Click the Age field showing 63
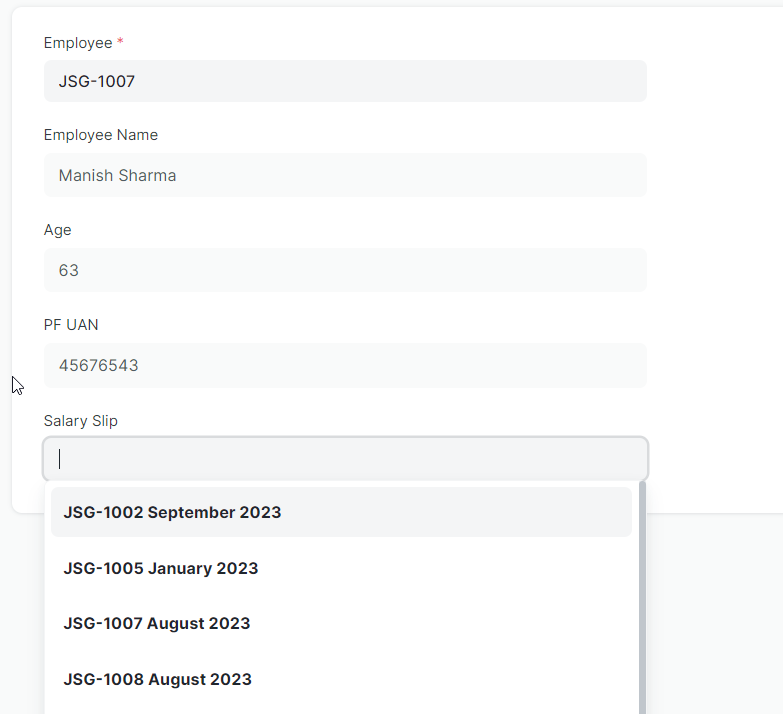 pos(346,270)
